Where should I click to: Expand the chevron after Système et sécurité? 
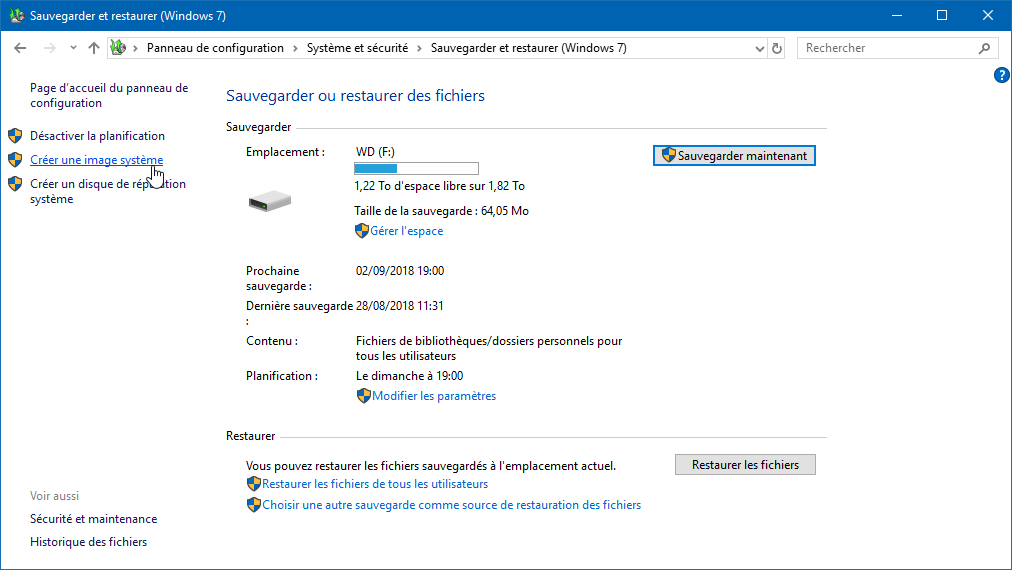coord(419,48)
